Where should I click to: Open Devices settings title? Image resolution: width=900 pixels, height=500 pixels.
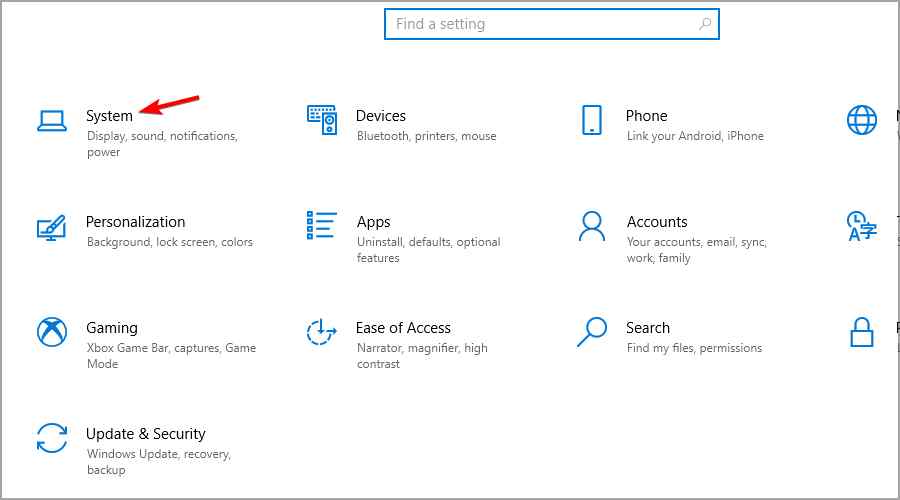[x=381, y=115]
